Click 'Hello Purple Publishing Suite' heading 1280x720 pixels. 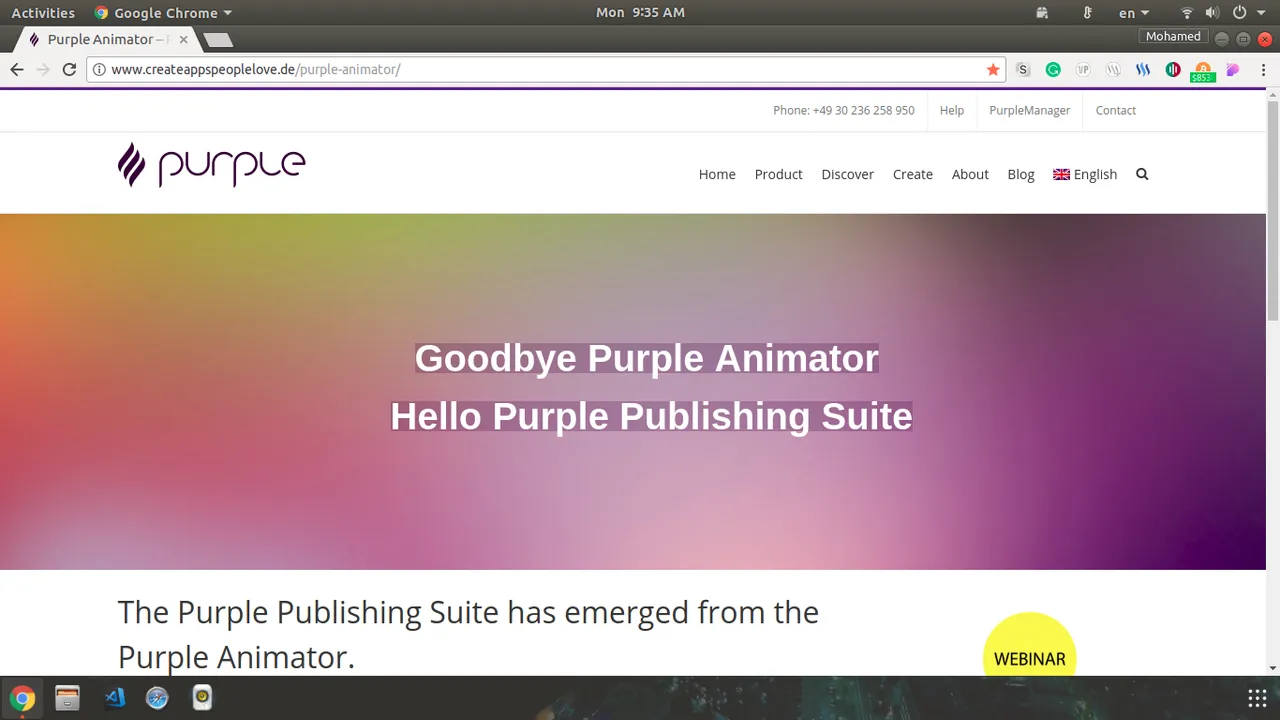651,416
